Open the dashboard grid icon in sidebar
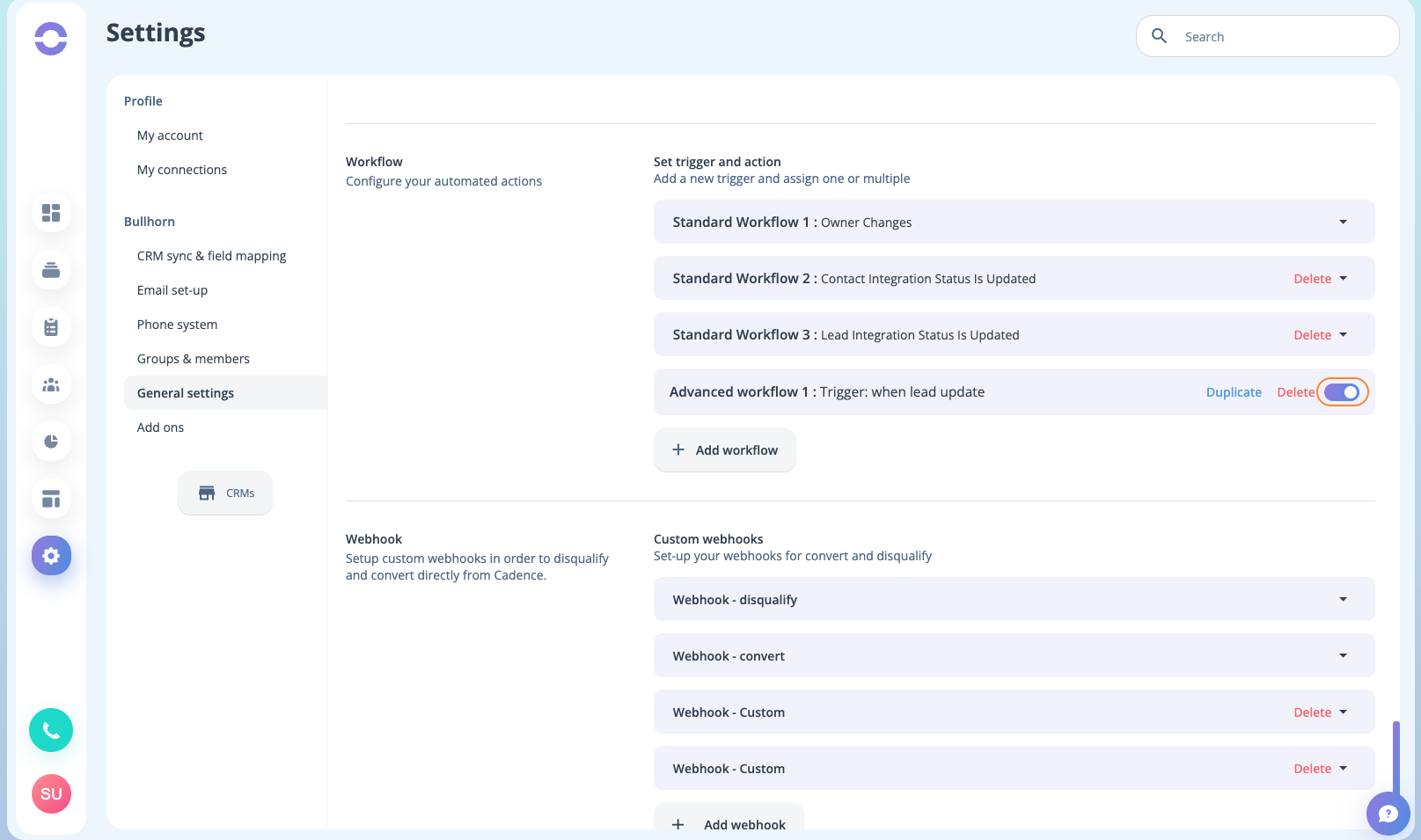Image resolution: width=1421 pixels, height=840 pixels. pos(51,213)
